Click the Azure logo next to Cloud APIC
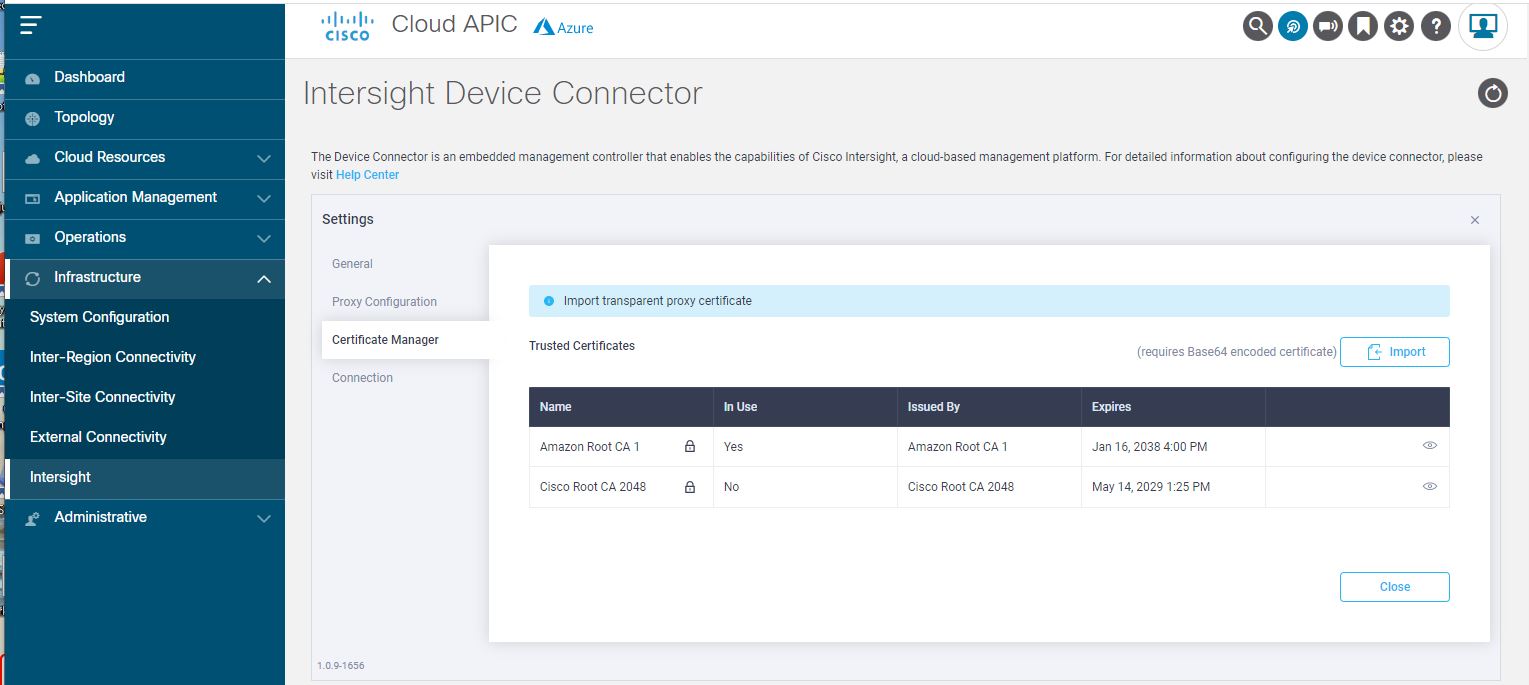This screenshot has width=1529, height=685. [564, 27]
